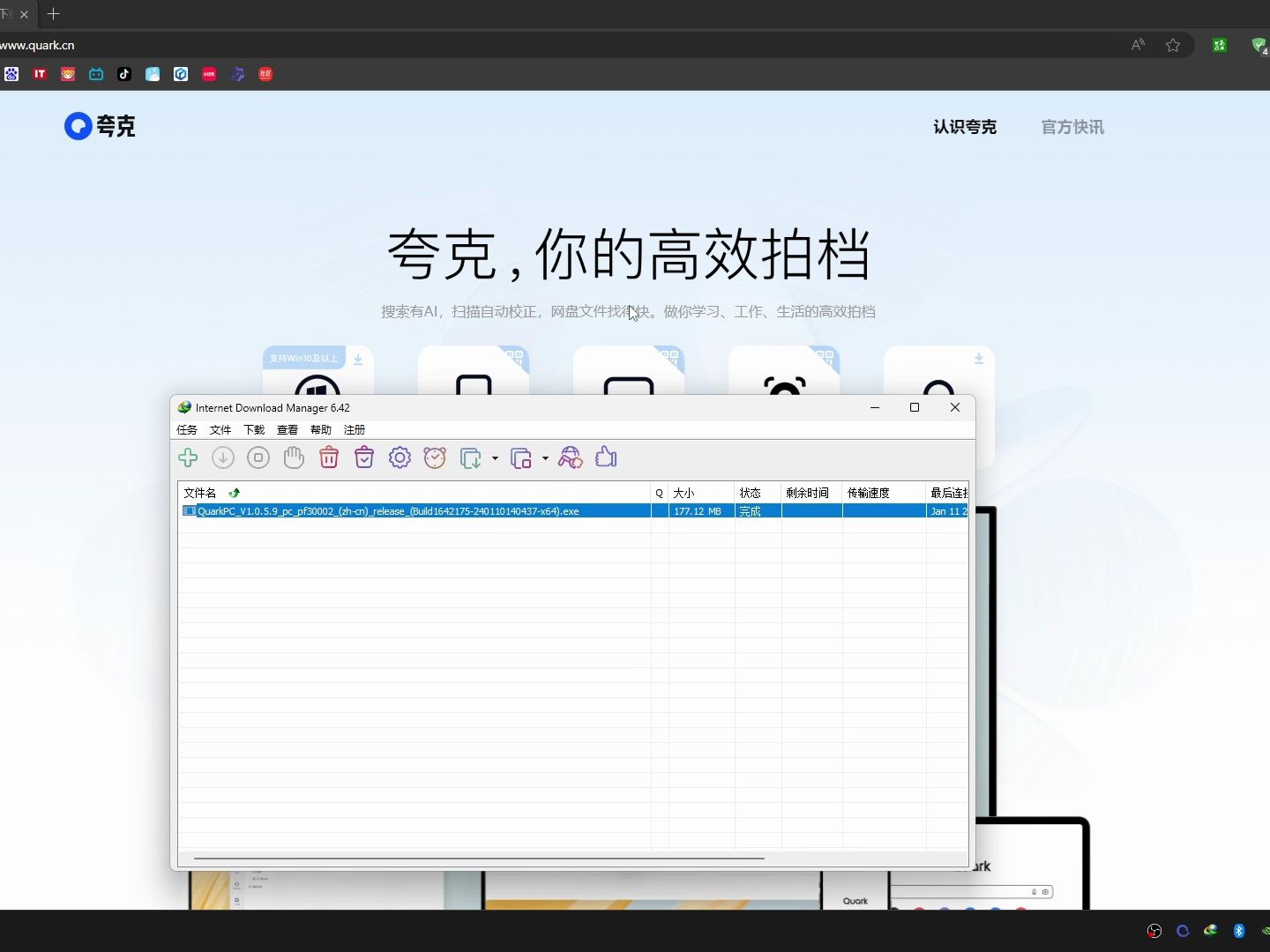This screenshot has width=1270, height=952.
Task: Open IDM options gear icon
Action: point(400,457)
